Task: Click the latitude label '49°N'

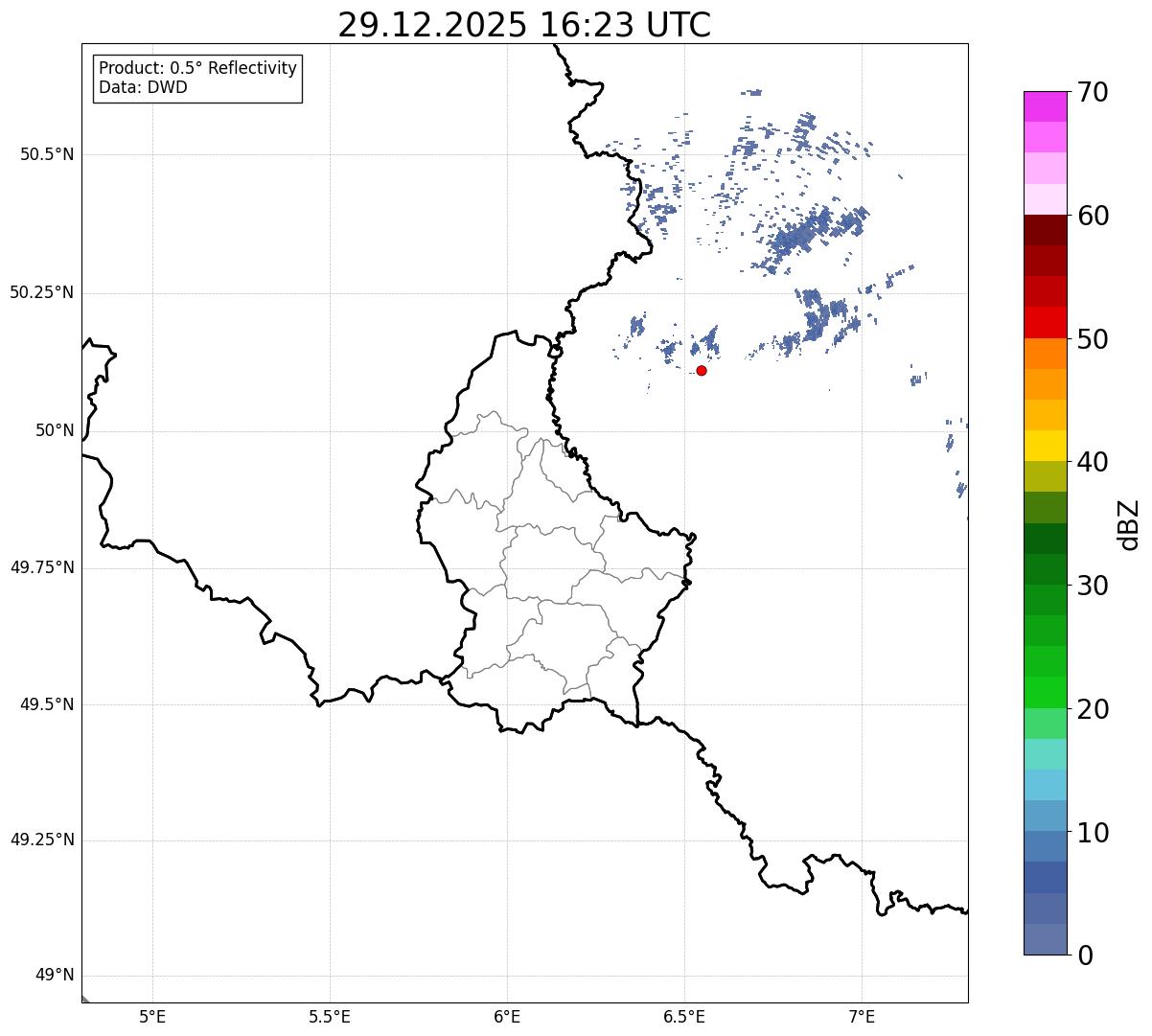Action: pyautogui.click(x=55, y=976)
